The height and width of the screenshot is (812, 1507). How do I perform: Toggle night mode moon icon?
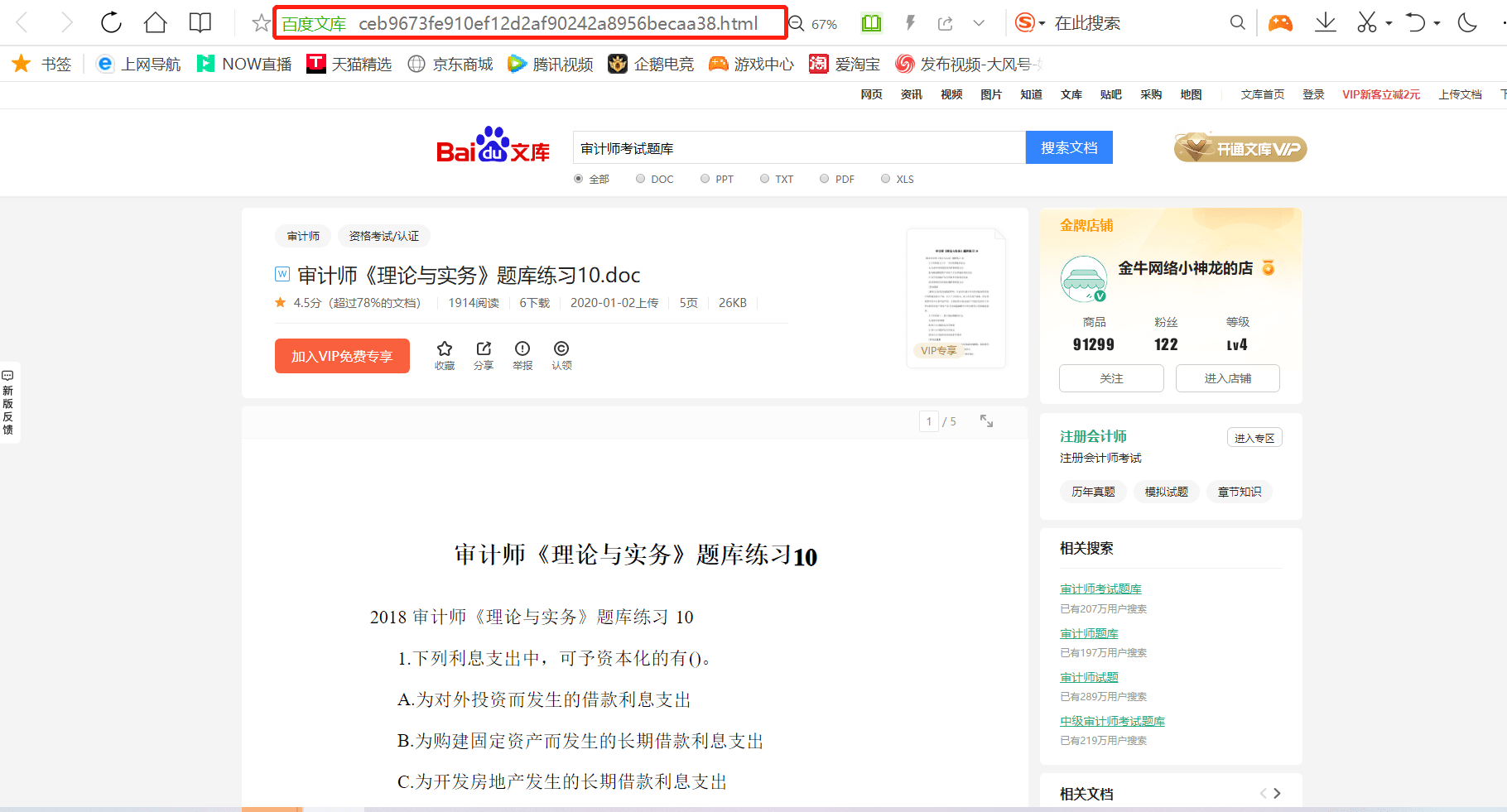(1467, 23)
